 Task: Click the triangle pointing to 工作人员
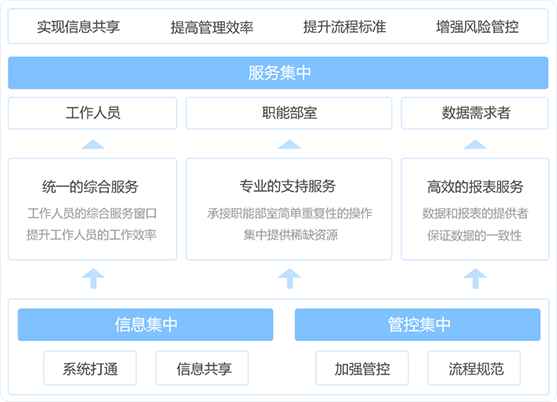tap(93, 144)
